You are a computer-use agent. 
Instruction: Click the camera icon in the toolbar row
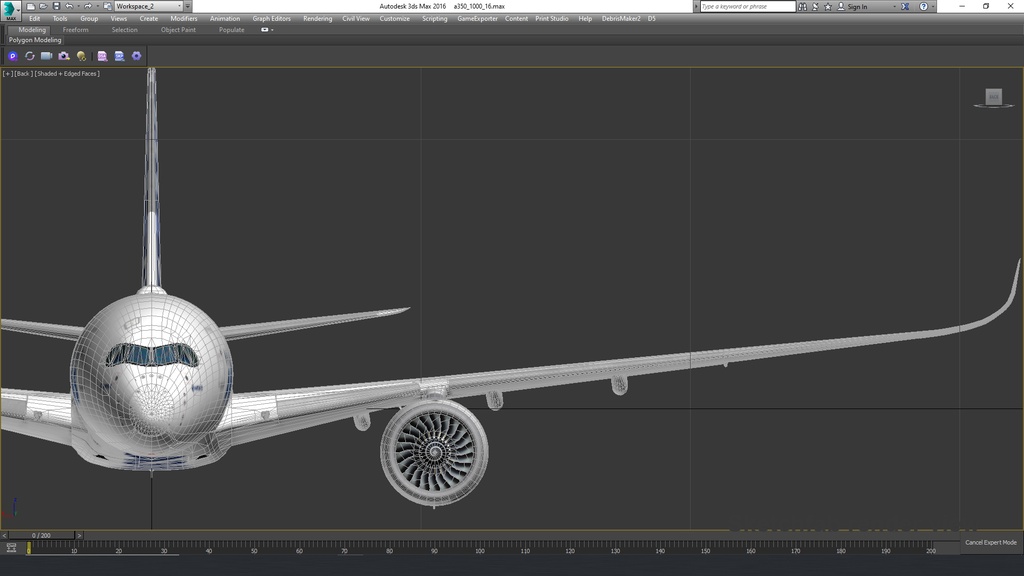64,56
